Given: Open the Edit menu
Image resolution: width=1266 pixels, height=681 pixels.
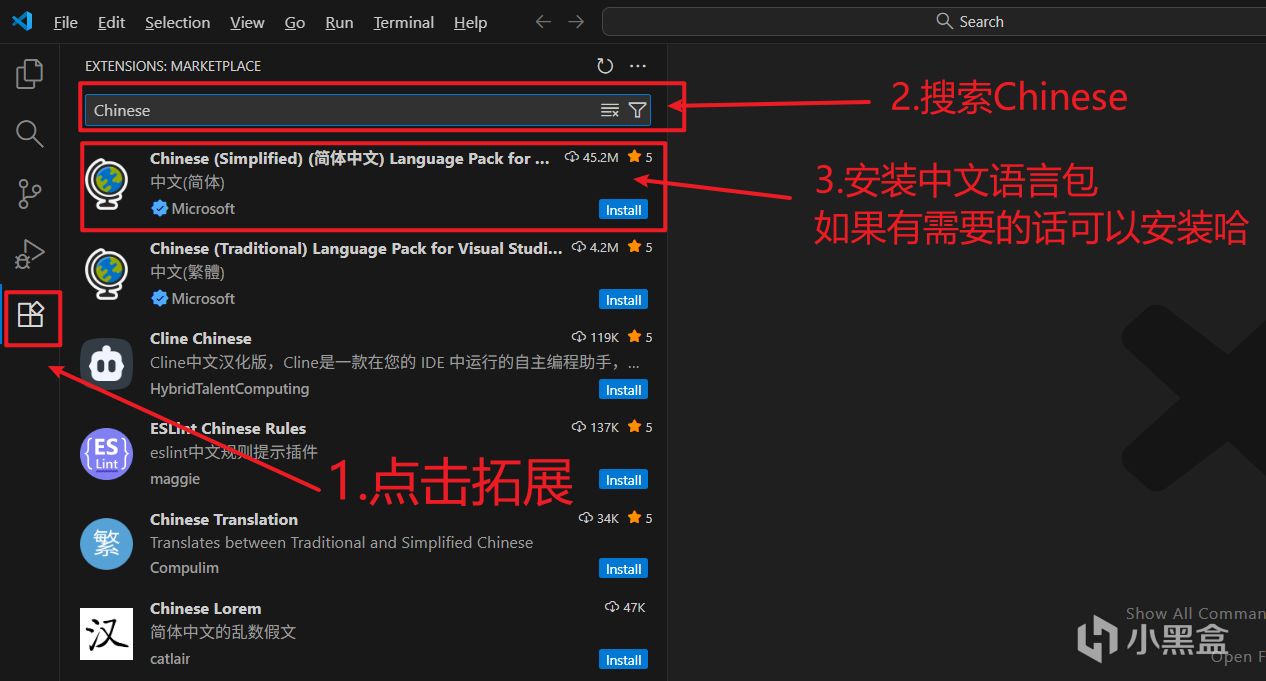Looking at the screenshot, I should point(111,22).
